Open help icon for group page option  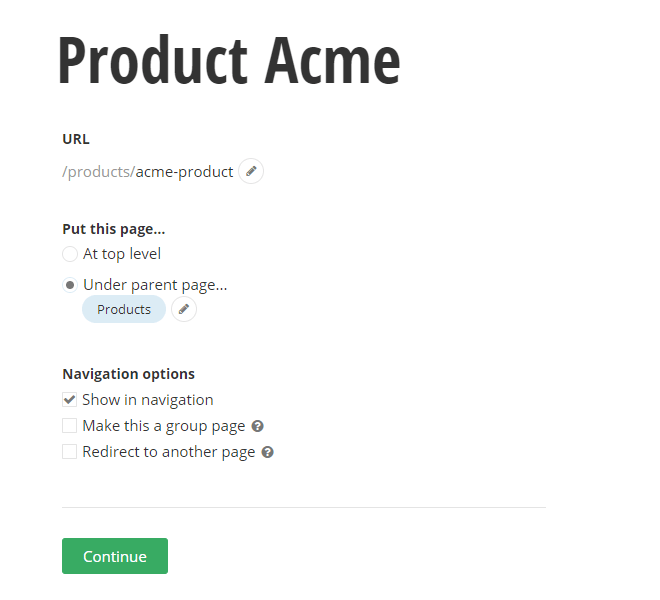tap(258, 426)
